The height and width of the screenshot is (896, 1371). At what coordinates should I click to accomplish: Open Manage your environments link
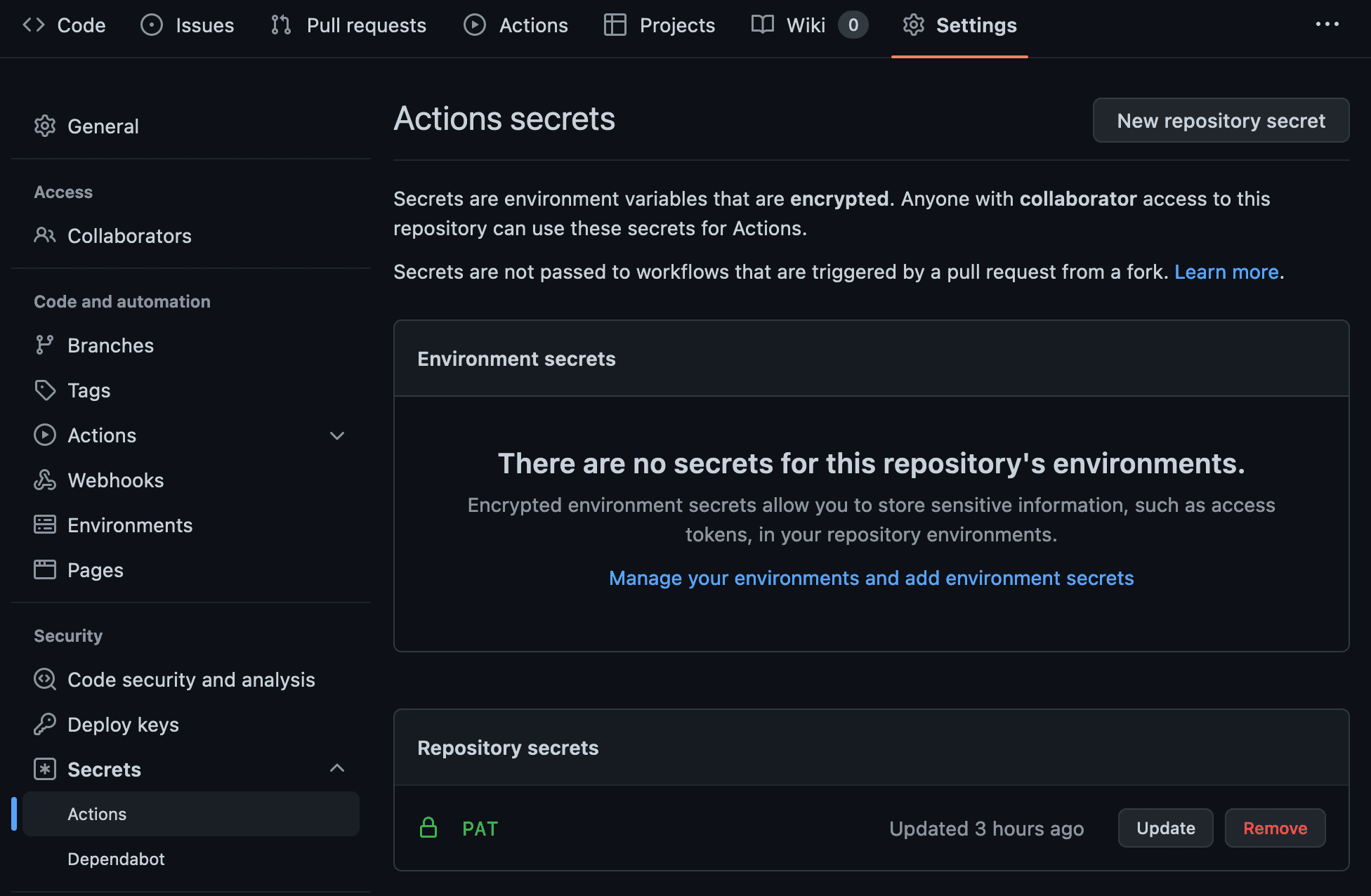(871, 578)
